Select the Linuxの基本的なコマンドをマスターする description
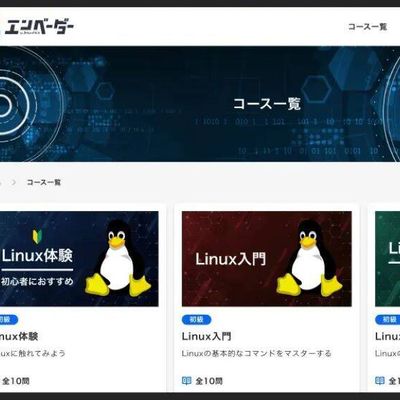 click(257, 353)
